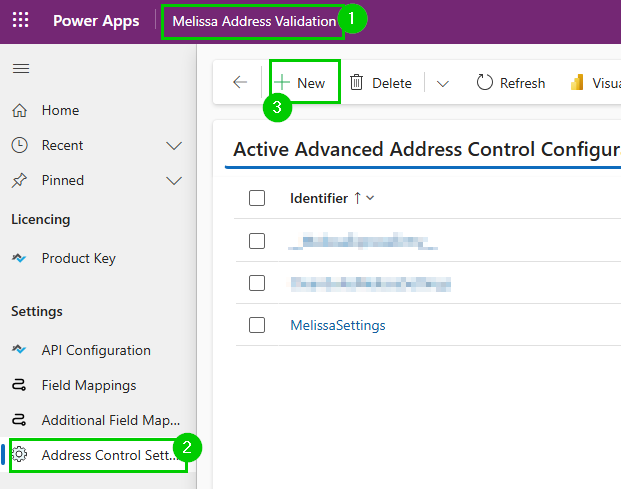The width and height of the screenshot is (621, 489).
Task: Open the first blurred identifier record
Action: coord(363,241)
